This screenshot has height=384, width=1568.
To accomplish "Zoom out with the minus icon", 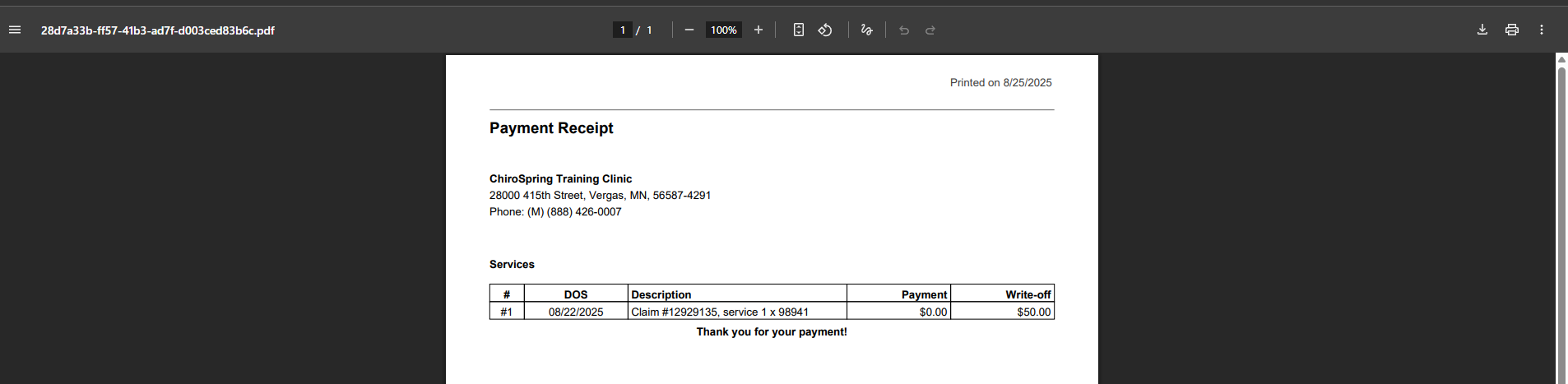I will point(689,30).
